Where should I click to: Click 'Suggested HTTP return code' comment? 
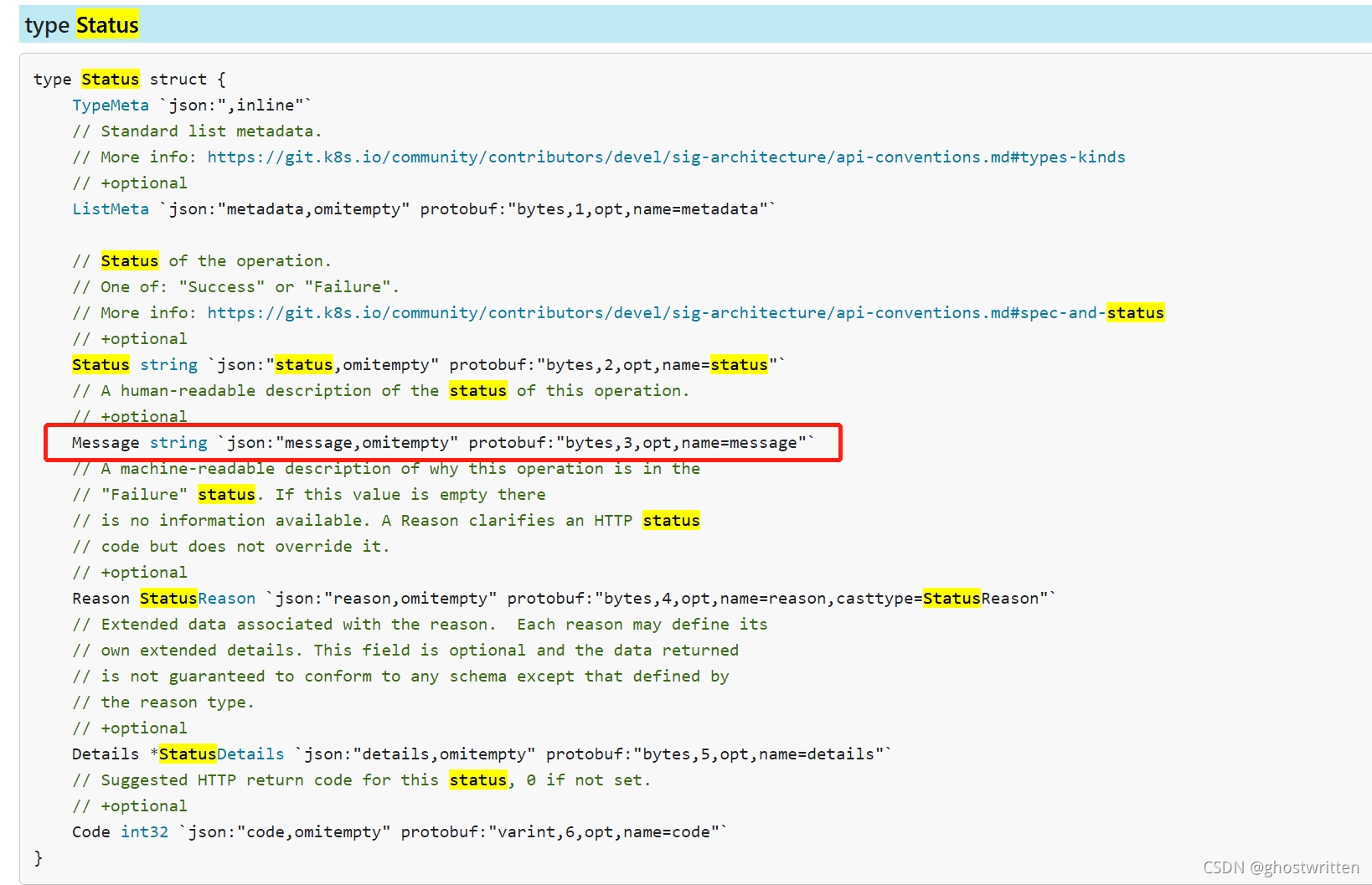(361, 780)
